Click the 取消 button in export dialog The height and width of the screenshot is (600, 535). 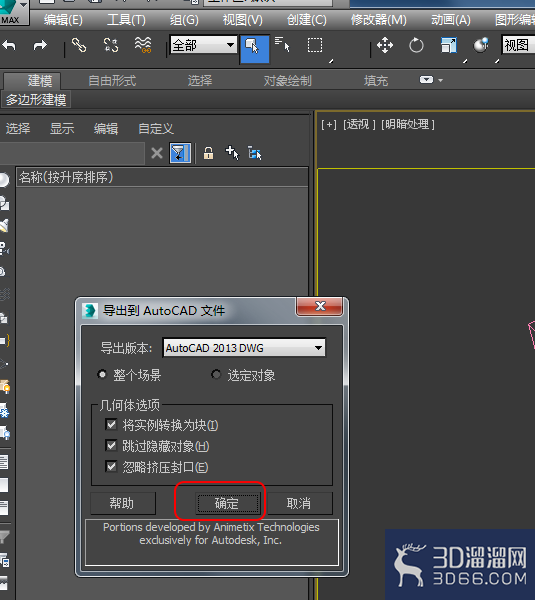pos(299,503)
